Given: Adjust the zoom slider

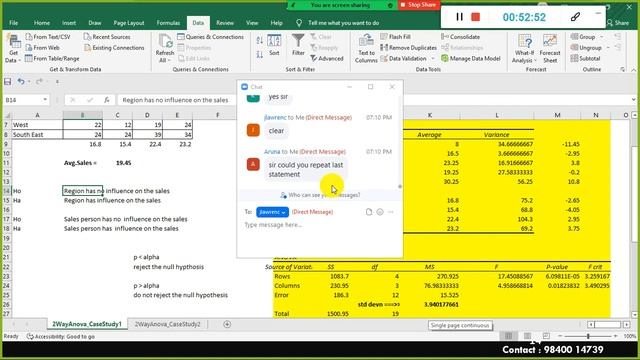Looking at the screenshot, I should click(588, 336).
